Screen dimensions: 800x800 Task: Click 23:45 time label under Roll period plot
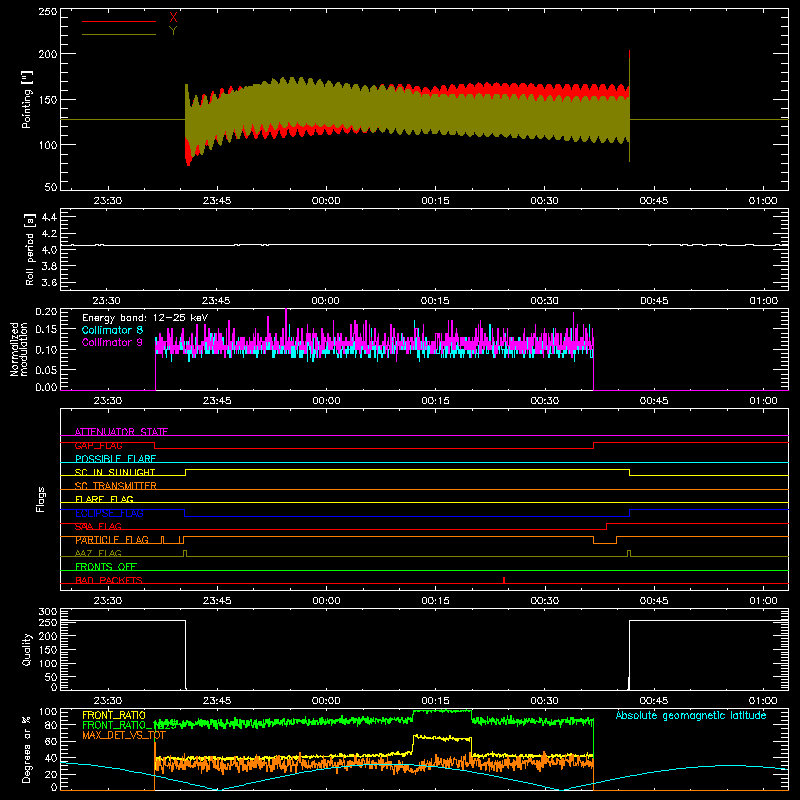216,301
